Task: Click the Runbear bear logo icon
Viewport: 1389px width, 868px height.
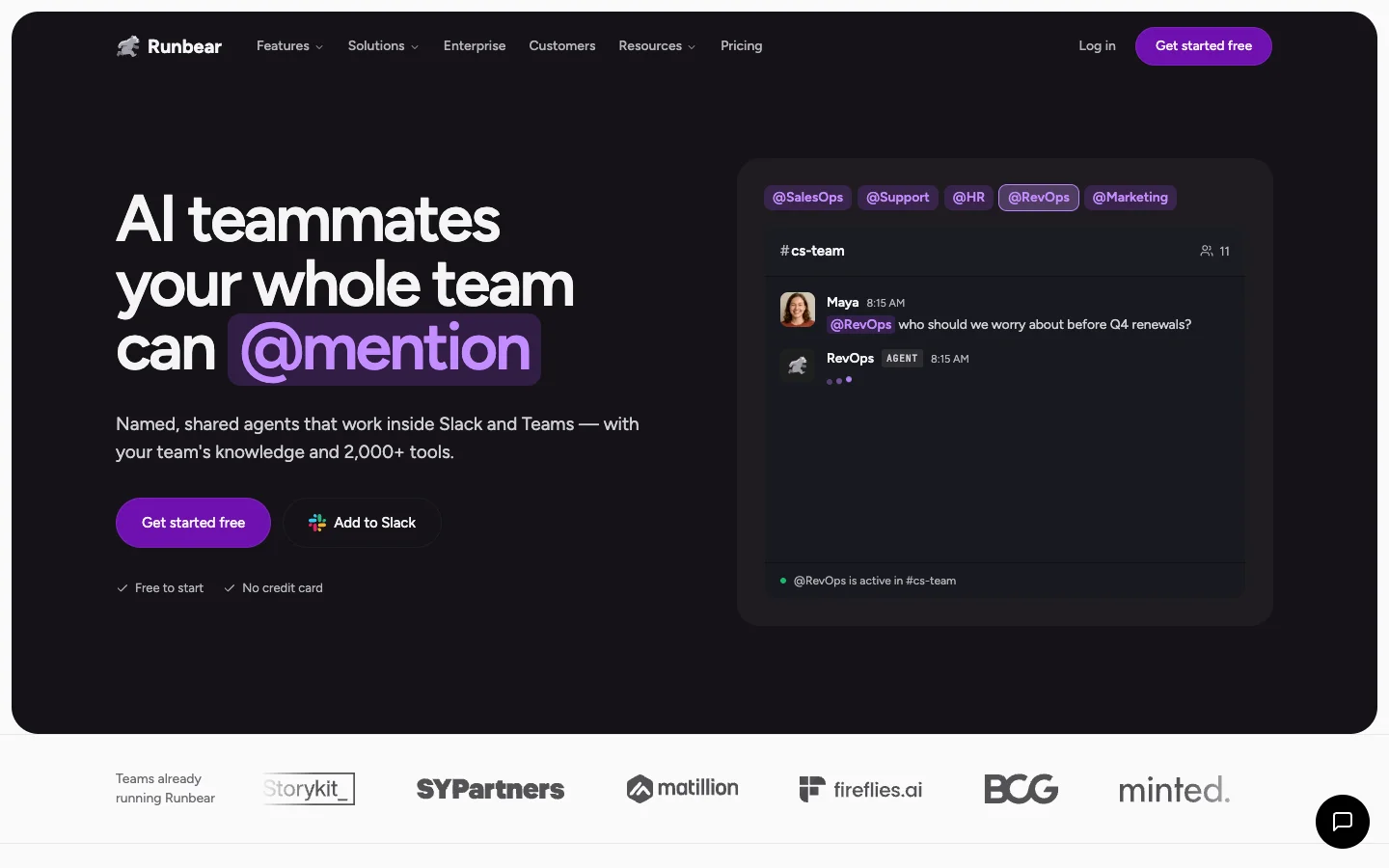Action: click(128, 46)
